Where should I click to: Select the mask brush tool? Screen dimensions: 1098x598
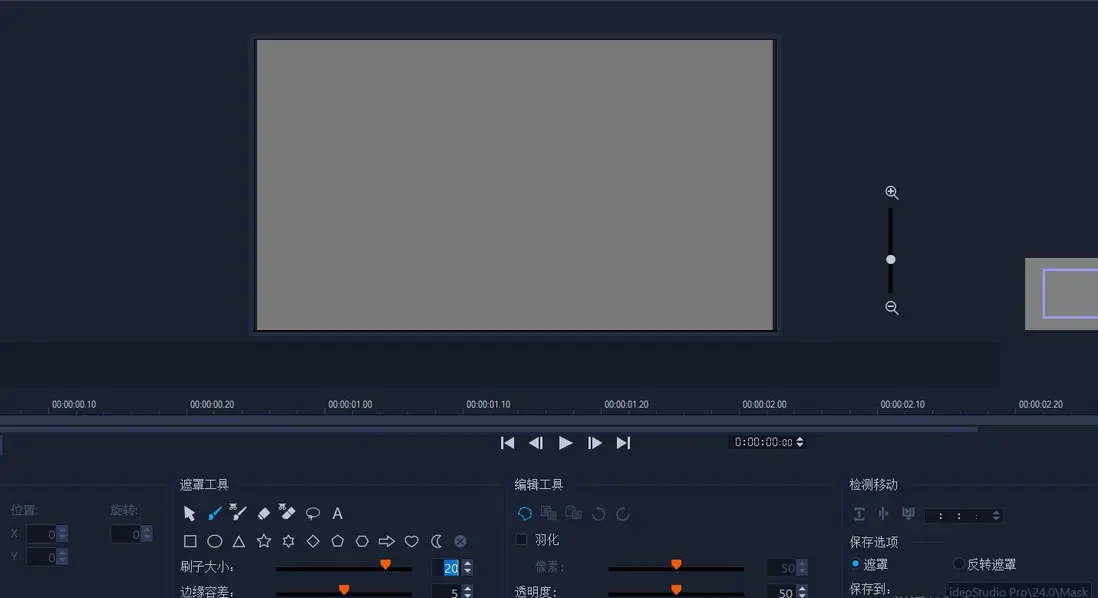tap(214, 513)
